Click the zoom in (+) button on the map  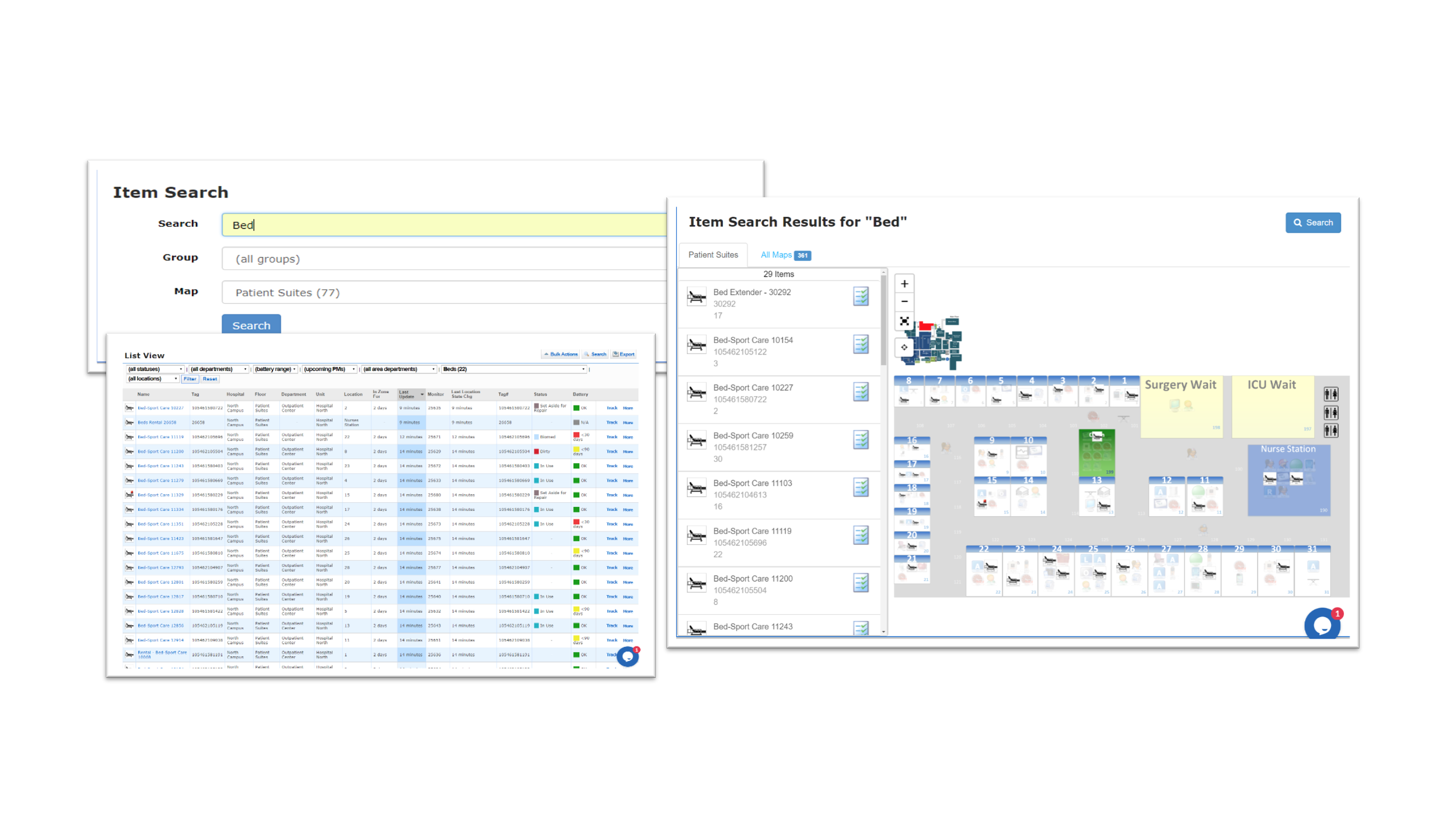coord(905,283)
